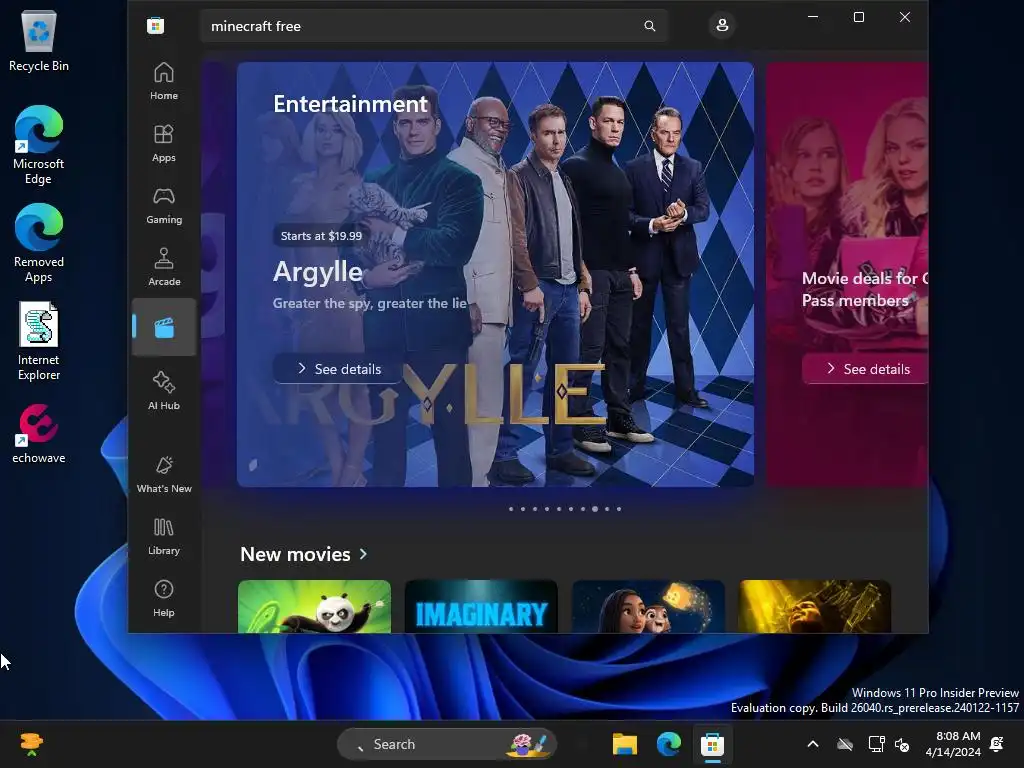Image resolution: width=1024 pixels, height=768 pixels.
Task: Open File Explorer from the taskbar
Action: click(x=624, y=744)
